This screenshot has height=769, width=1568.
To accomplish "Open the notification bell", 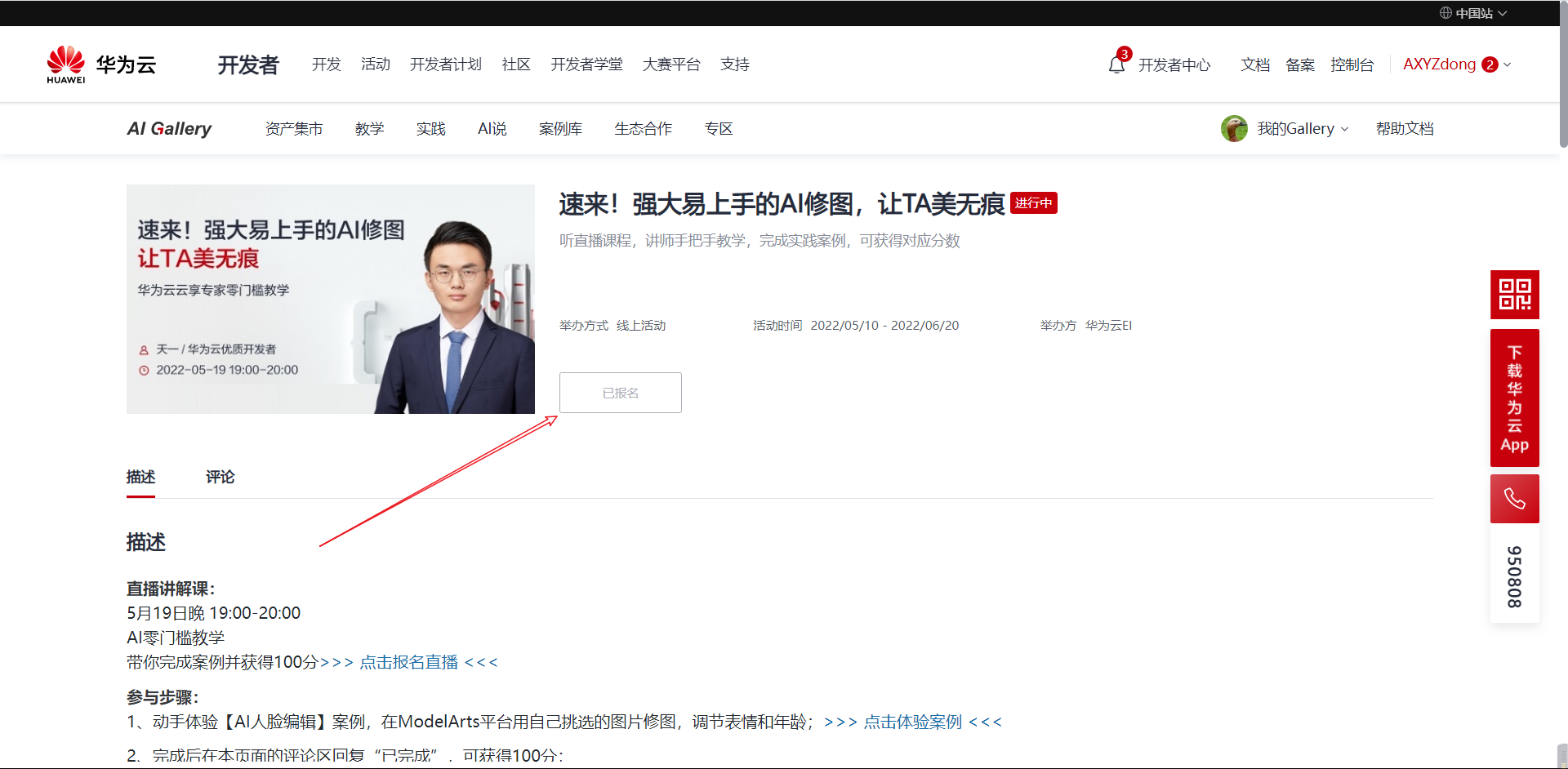I will (x=1117, y=64).
